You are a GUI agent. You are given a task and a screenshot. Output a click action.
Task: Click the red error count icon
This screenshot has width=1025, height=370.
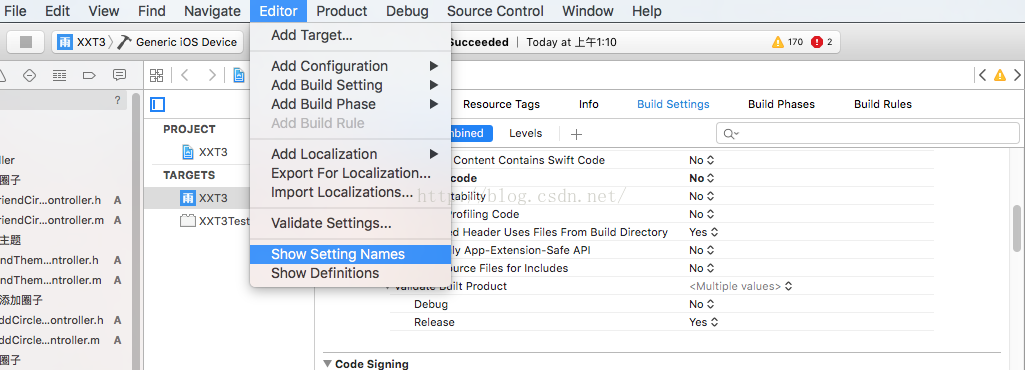(816, 42)
